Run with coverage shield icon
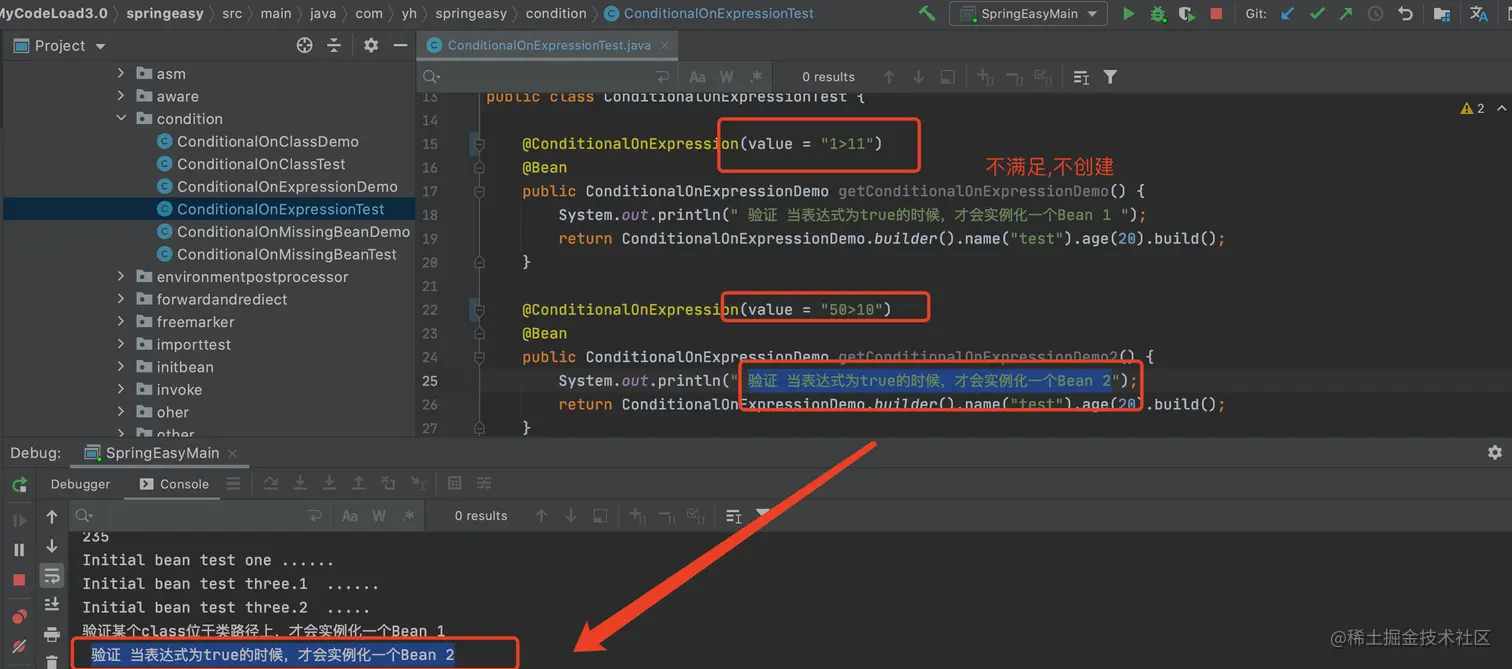The height and width of the screenshot is (669, 1512). (1187, 14)
